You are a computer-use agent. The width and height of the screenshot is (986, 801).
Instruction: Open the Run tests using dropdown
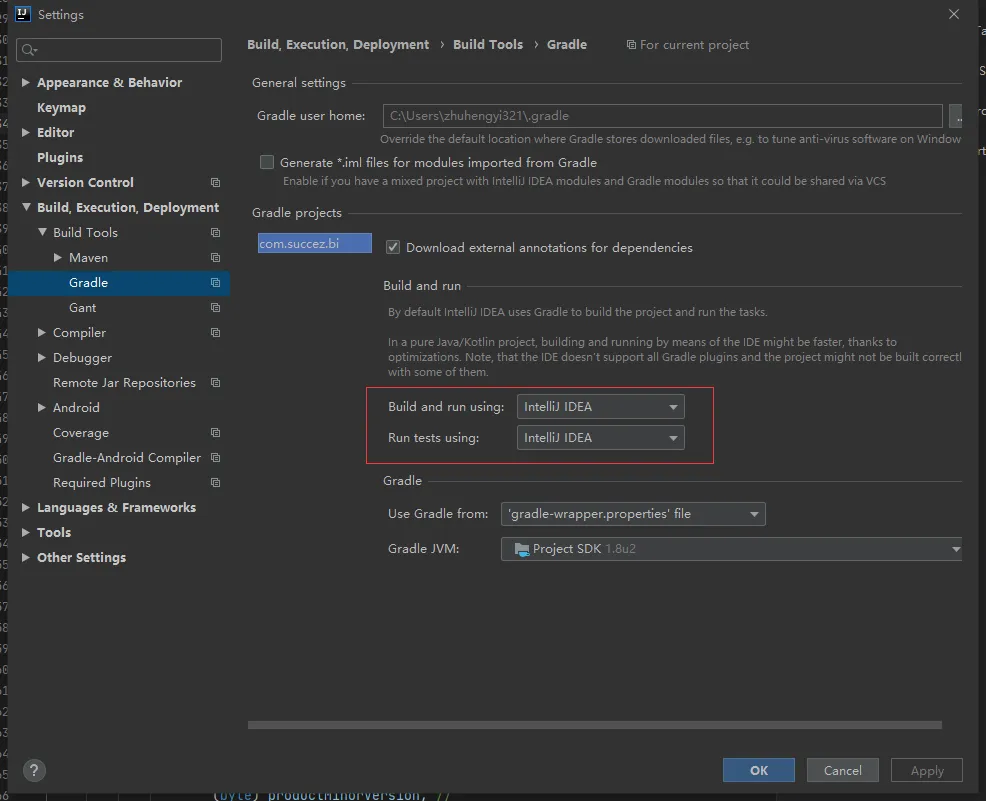point(601,438)
